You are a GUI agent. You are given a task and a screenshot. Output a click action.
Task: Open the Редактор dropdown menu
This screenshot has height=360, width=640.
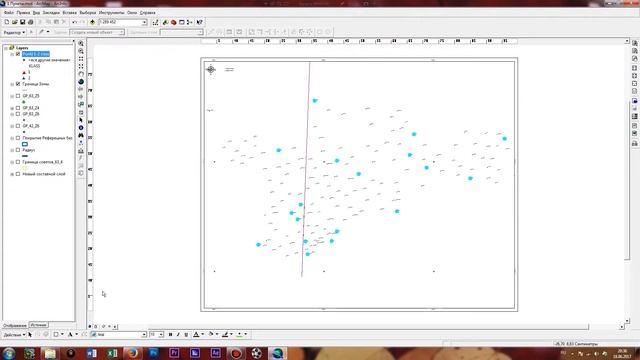coord(14,32)
